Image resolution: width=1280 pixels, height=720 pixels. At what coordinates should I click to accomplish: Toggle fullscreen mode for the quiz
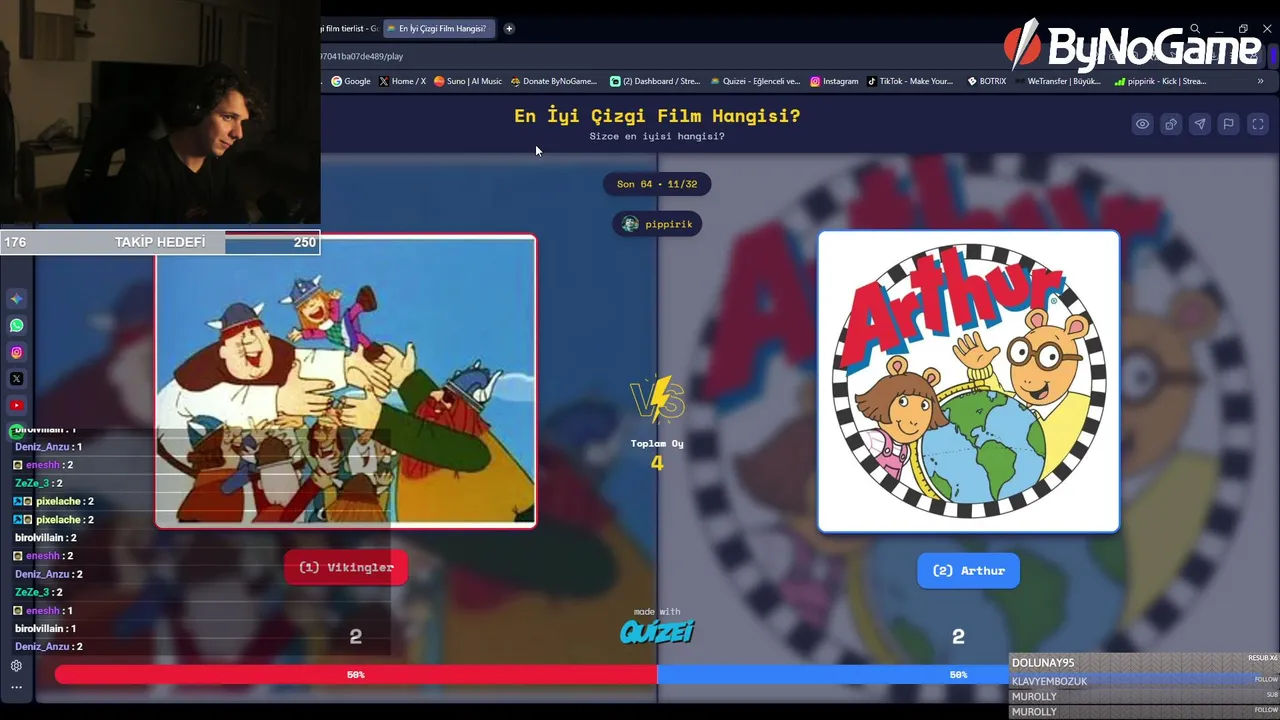1258,124
